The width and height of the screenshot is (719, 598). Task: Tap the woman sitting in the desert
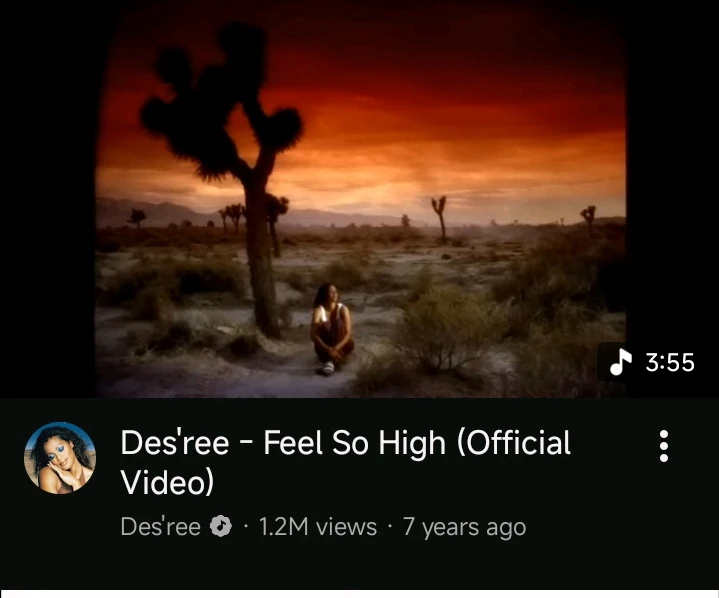[332, 329]
